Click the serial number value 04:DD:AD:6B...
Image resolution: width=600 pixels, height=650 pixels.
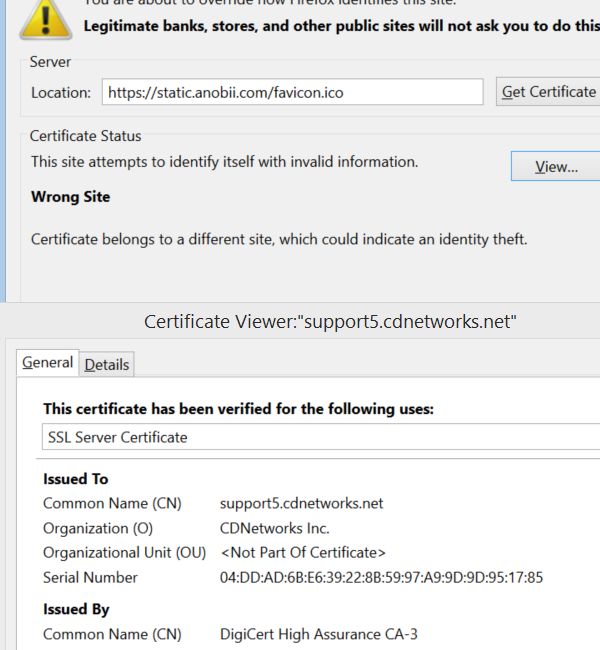[381, 577]
